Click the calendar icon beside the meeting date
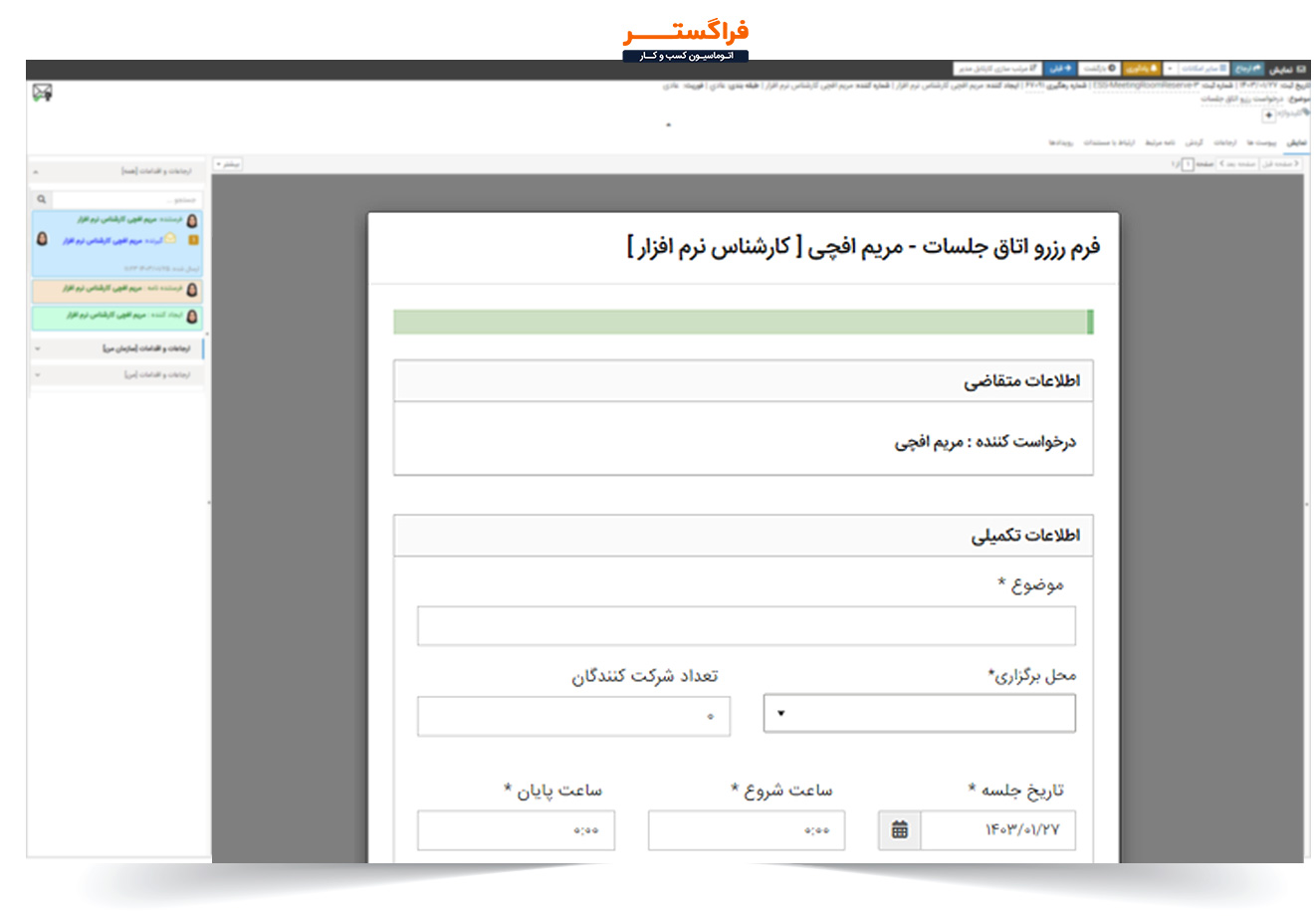The width and height of the screenshot is (1316, 916). coord(900,830)
